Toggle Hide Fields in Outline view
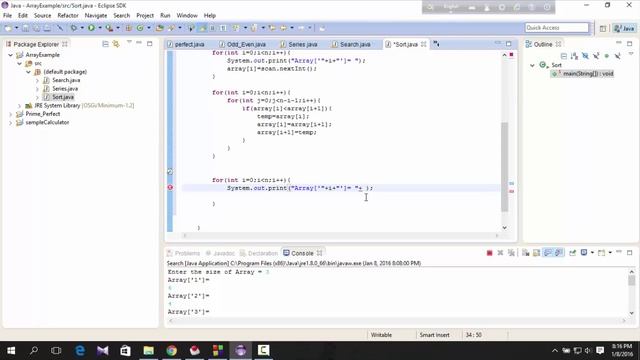This screenshot has height=360, width=640. 585,56
